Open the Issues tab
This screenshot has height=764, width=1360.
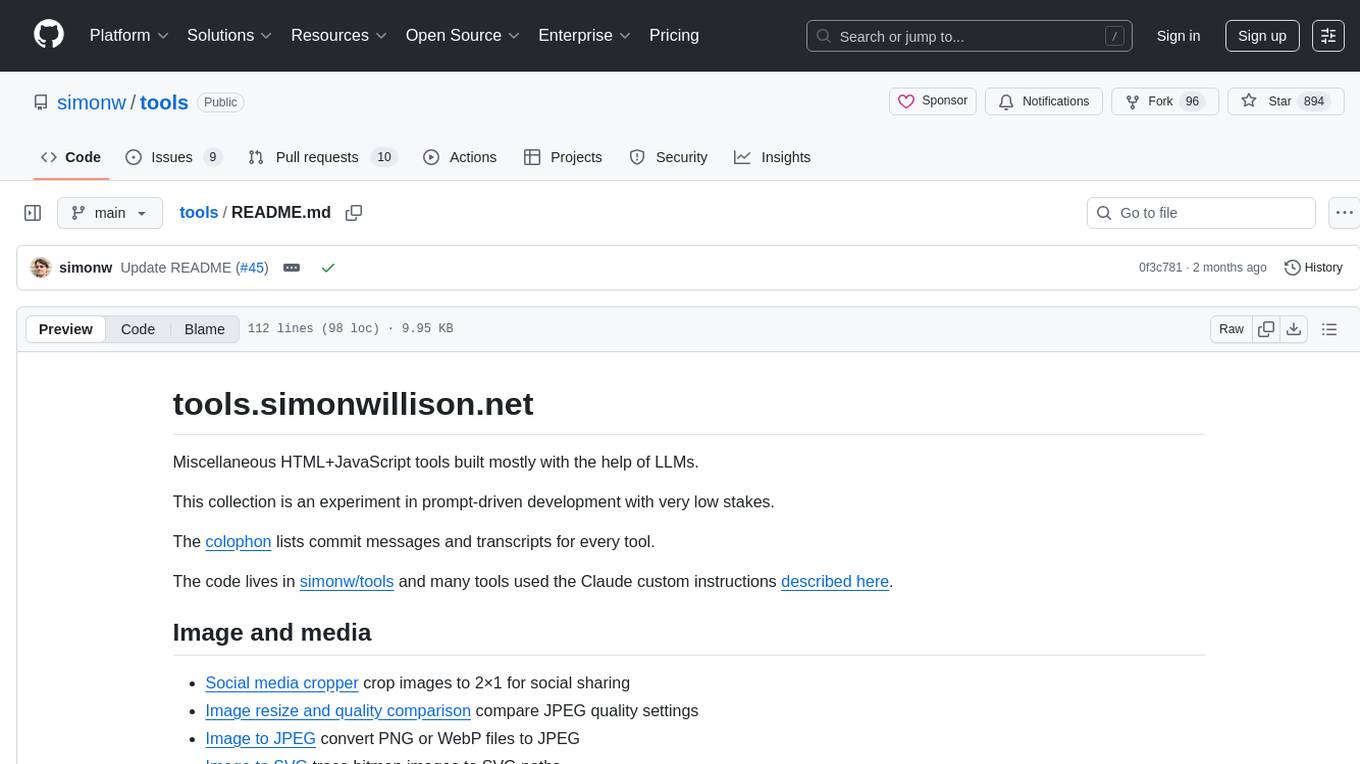173,157
